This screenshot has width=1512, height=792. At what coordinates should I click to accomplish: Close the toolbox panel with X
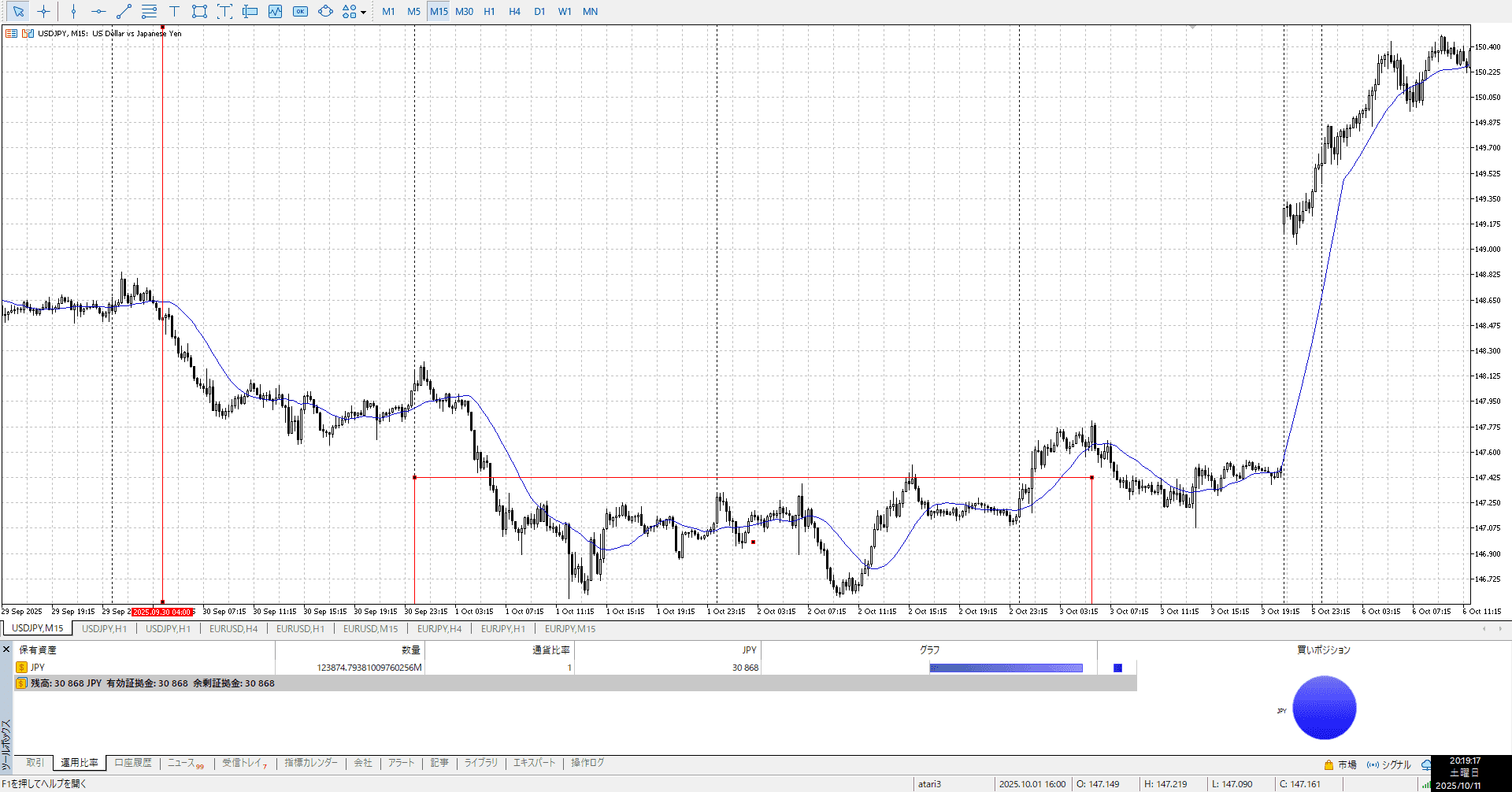[x=6, y=650]
